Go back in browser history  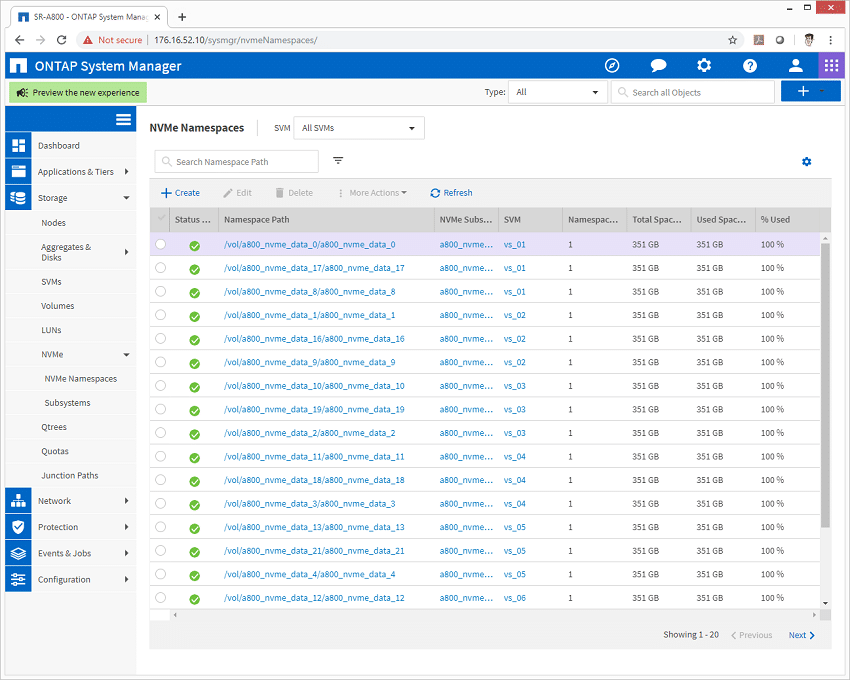click(x=20, y=40)
